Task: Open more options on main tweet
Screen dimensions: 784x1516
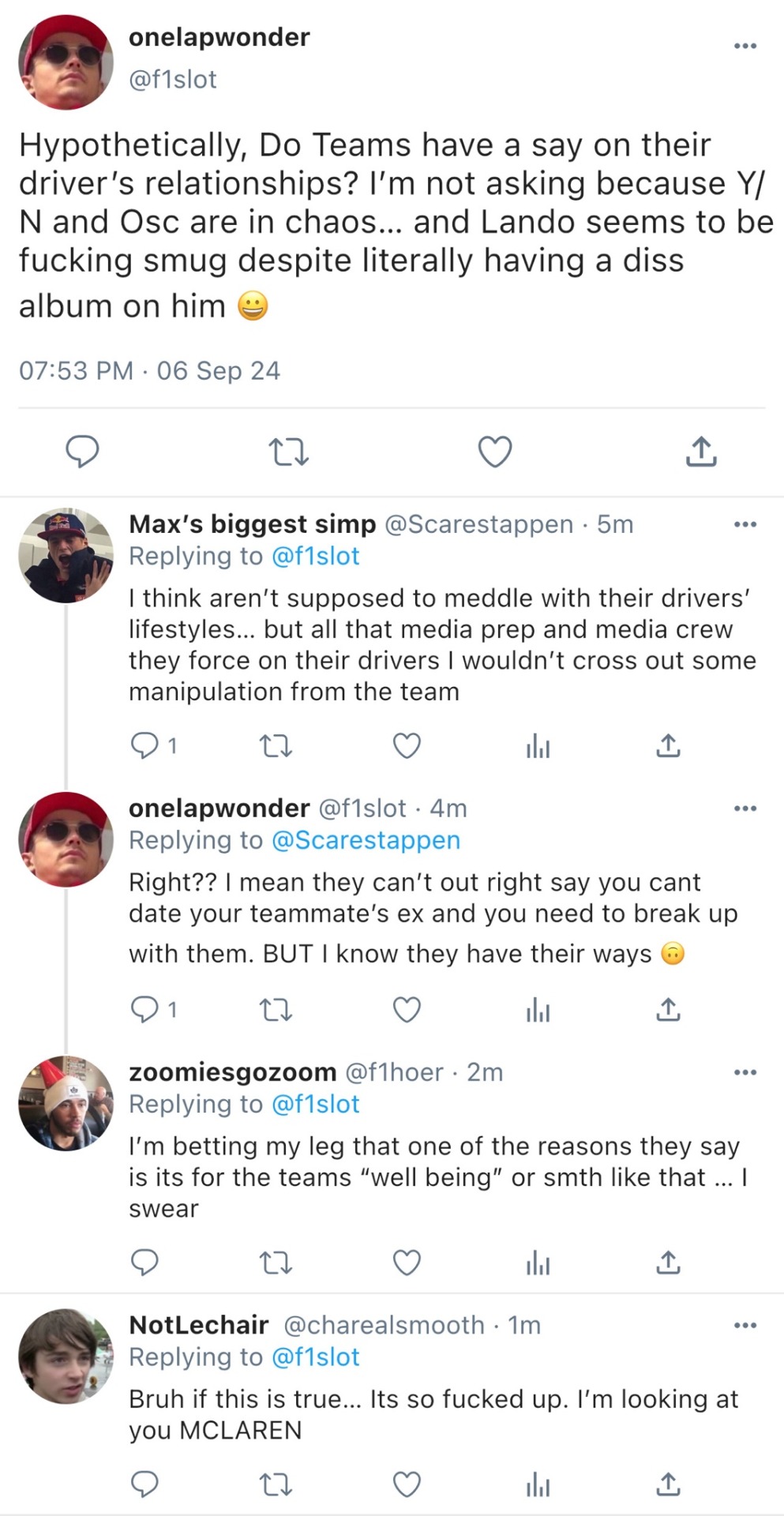Action: pyautogui.click(x=745, y=46)
